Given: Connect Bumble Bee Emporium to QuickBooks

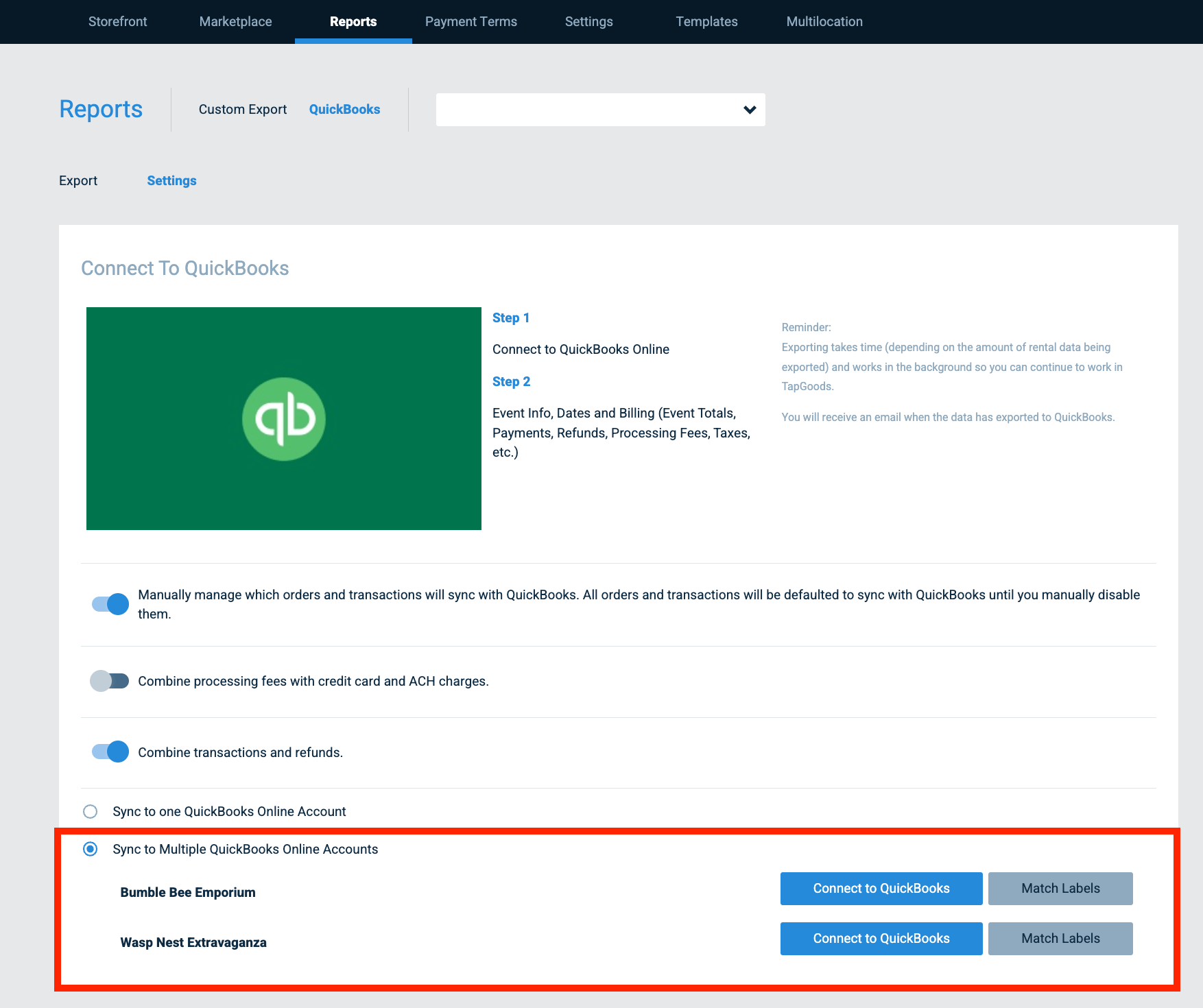Looking at the screenshot, I should tap(881, 888).
